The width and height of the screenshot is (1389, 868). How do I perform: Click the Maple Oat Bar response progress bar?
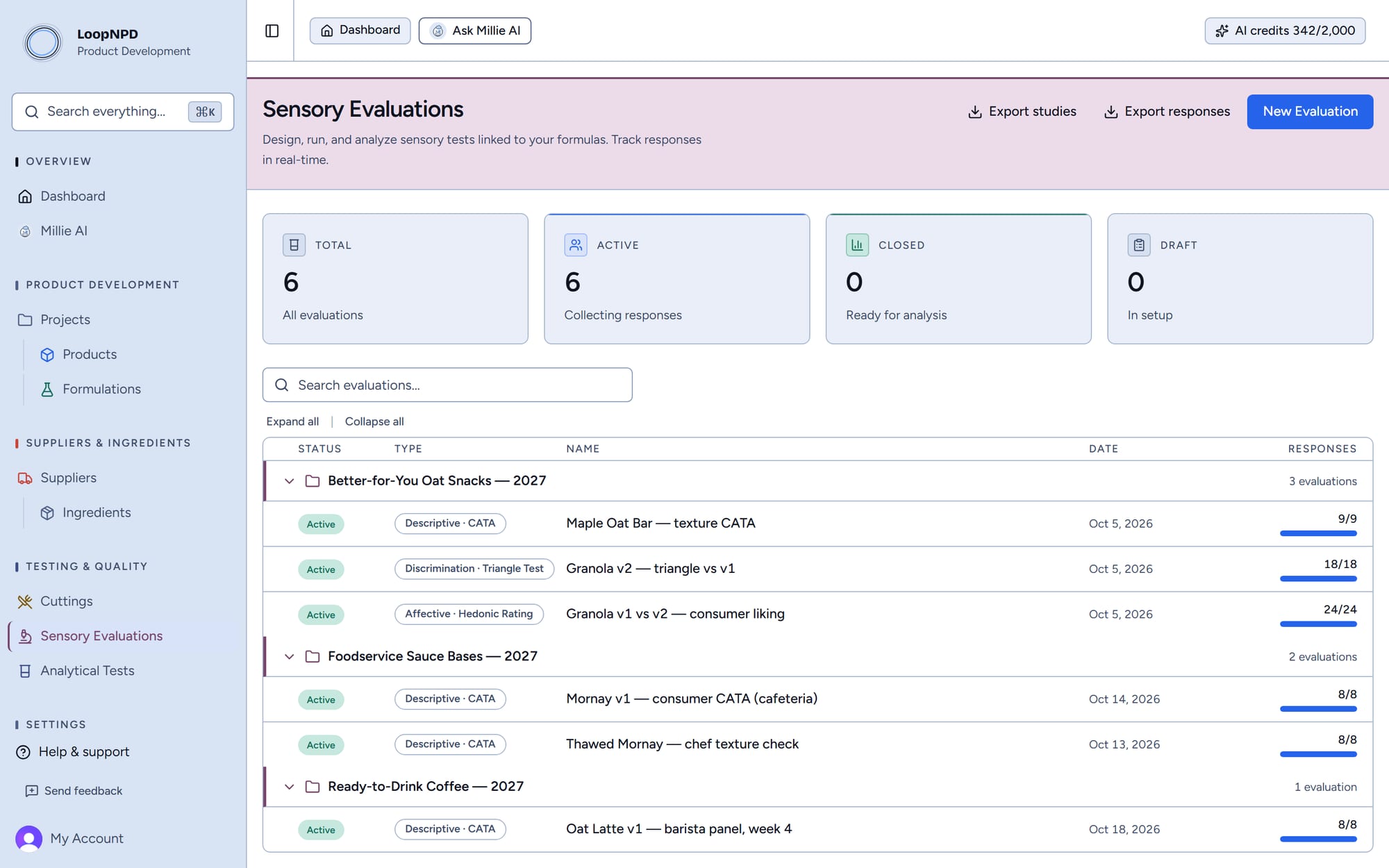[x=1318, y=533]
